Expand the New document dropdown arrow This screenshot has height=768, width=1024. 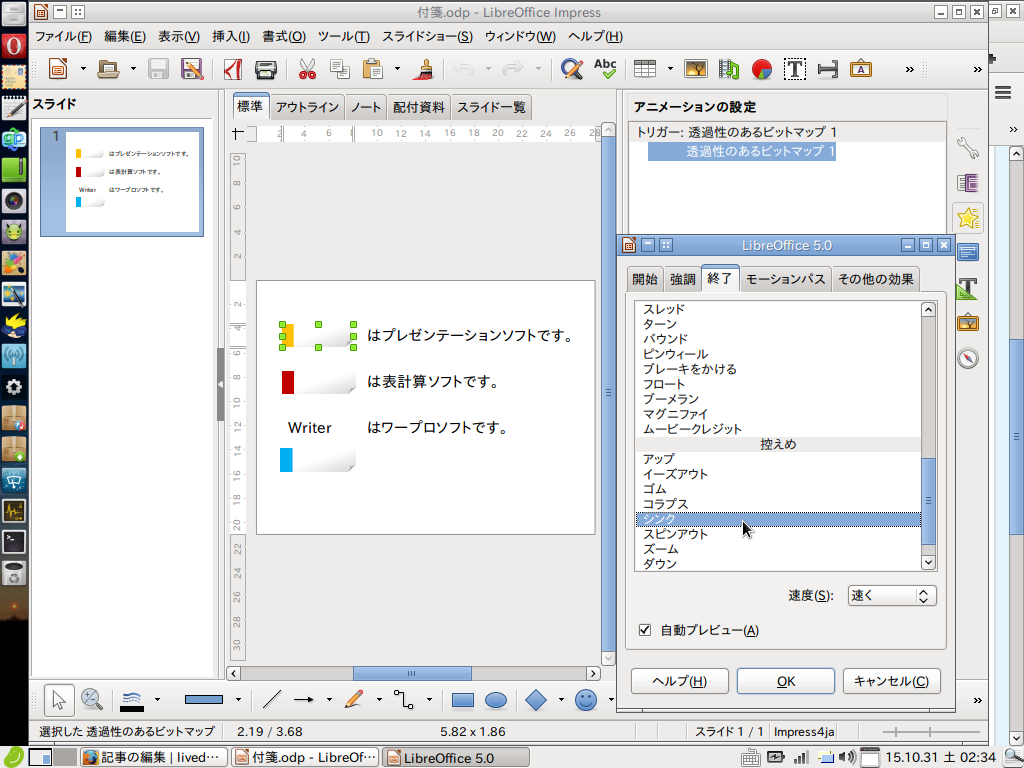click(x=83, y=69)
